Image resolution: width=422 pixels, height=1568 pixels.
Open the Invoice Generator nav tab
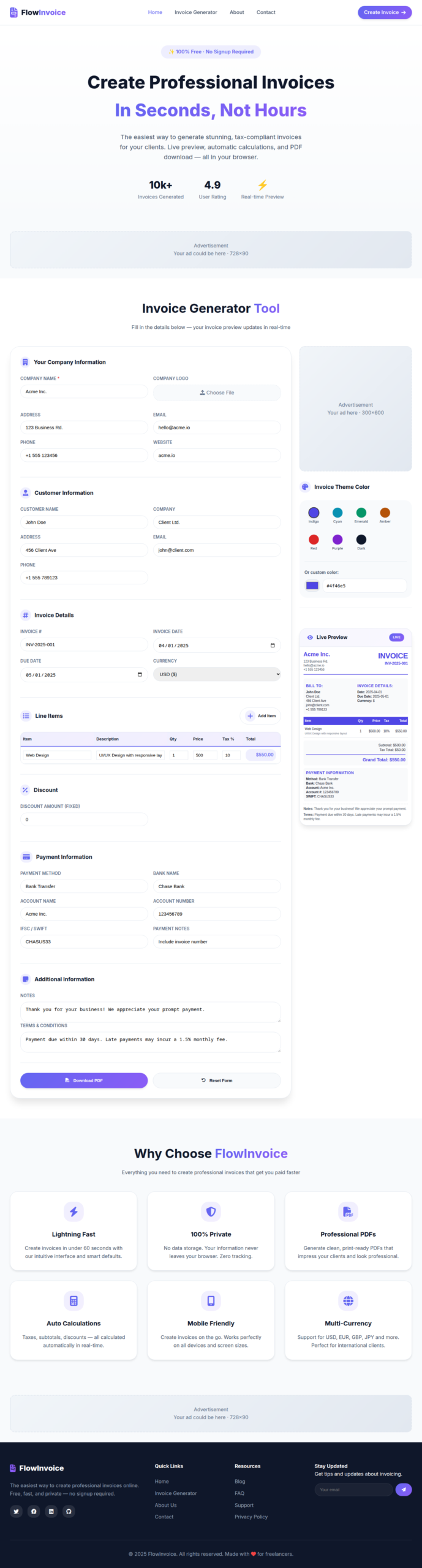tap(195, 12)
